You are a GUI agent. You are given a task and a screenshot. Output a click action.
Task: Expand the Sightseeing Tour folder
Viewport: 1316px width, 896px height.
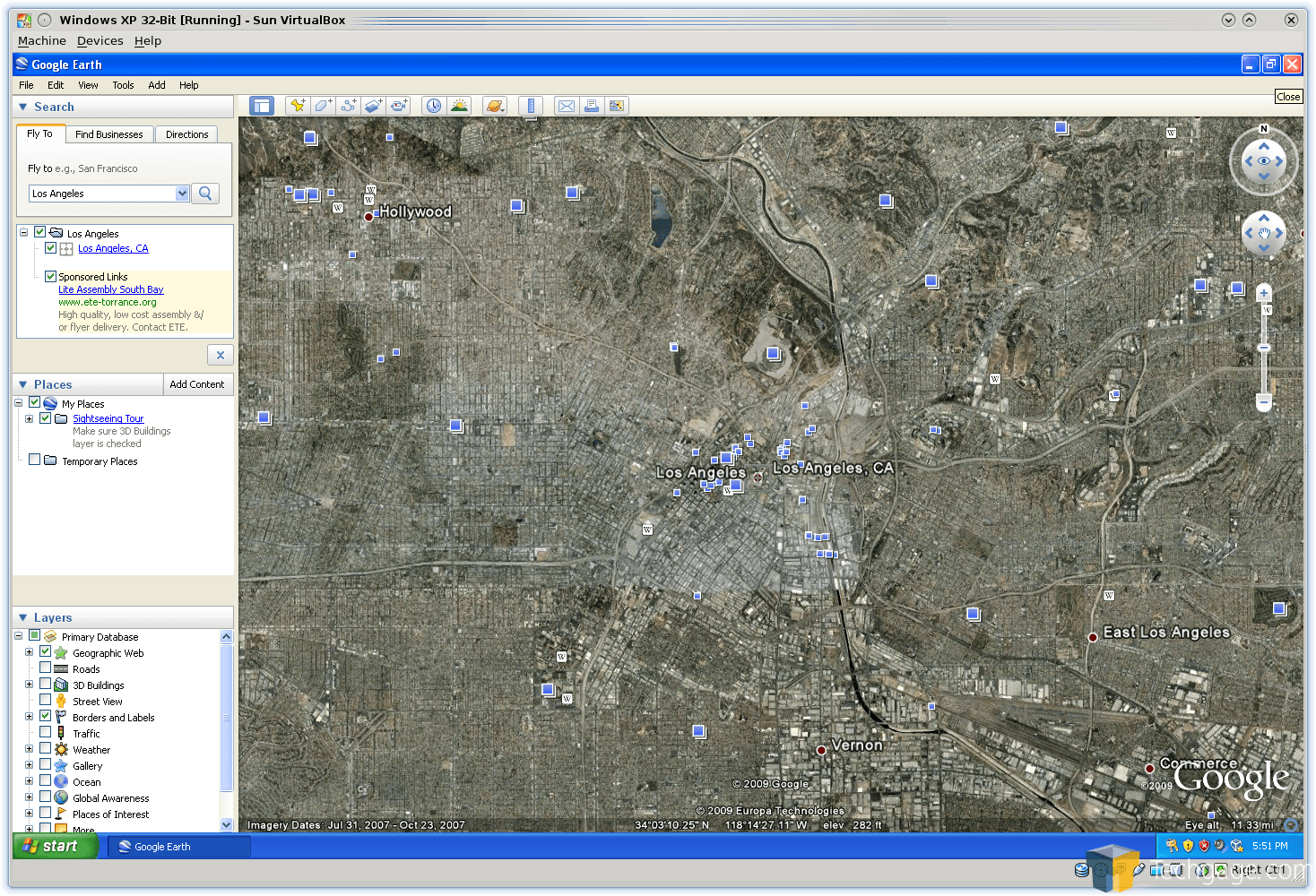(29, 418)
